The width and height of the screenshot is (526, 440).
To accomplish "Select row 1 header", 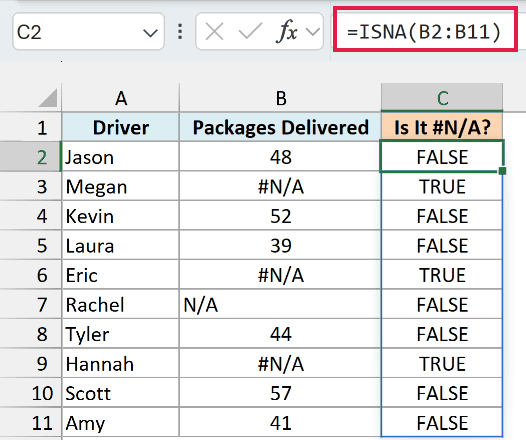I will [31, 127].
